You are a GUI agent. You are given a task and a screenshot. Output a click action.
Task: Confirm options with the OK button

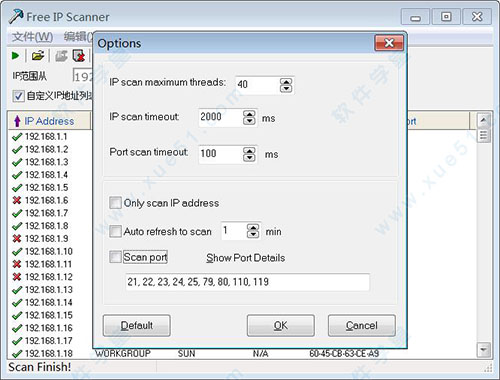click(x=280, y=325)
